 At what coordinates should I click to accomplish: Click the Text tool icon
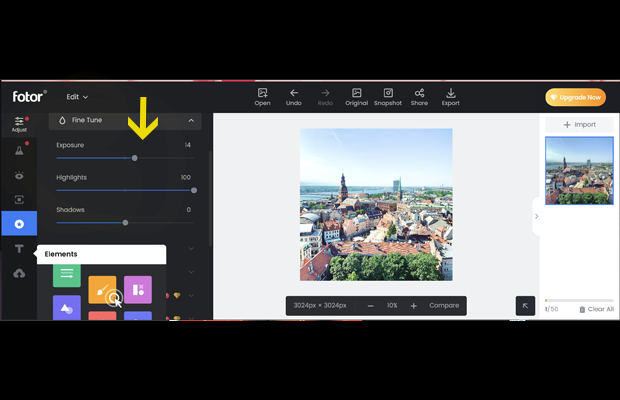coord(19,248)
